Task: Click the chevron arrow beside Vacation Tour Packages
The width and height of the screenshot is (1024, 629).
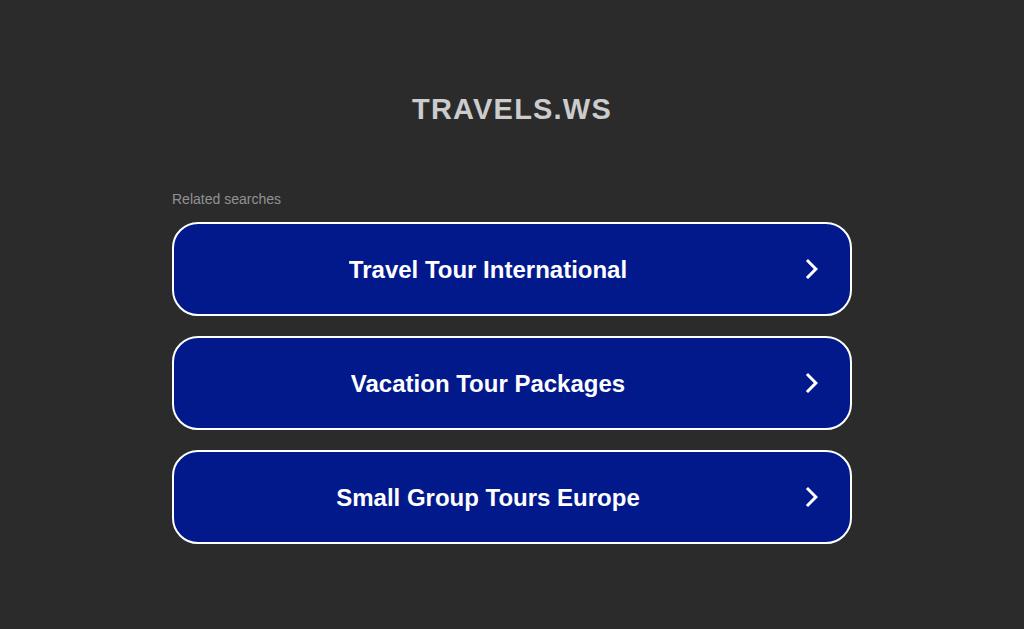Action: point(811,383)
